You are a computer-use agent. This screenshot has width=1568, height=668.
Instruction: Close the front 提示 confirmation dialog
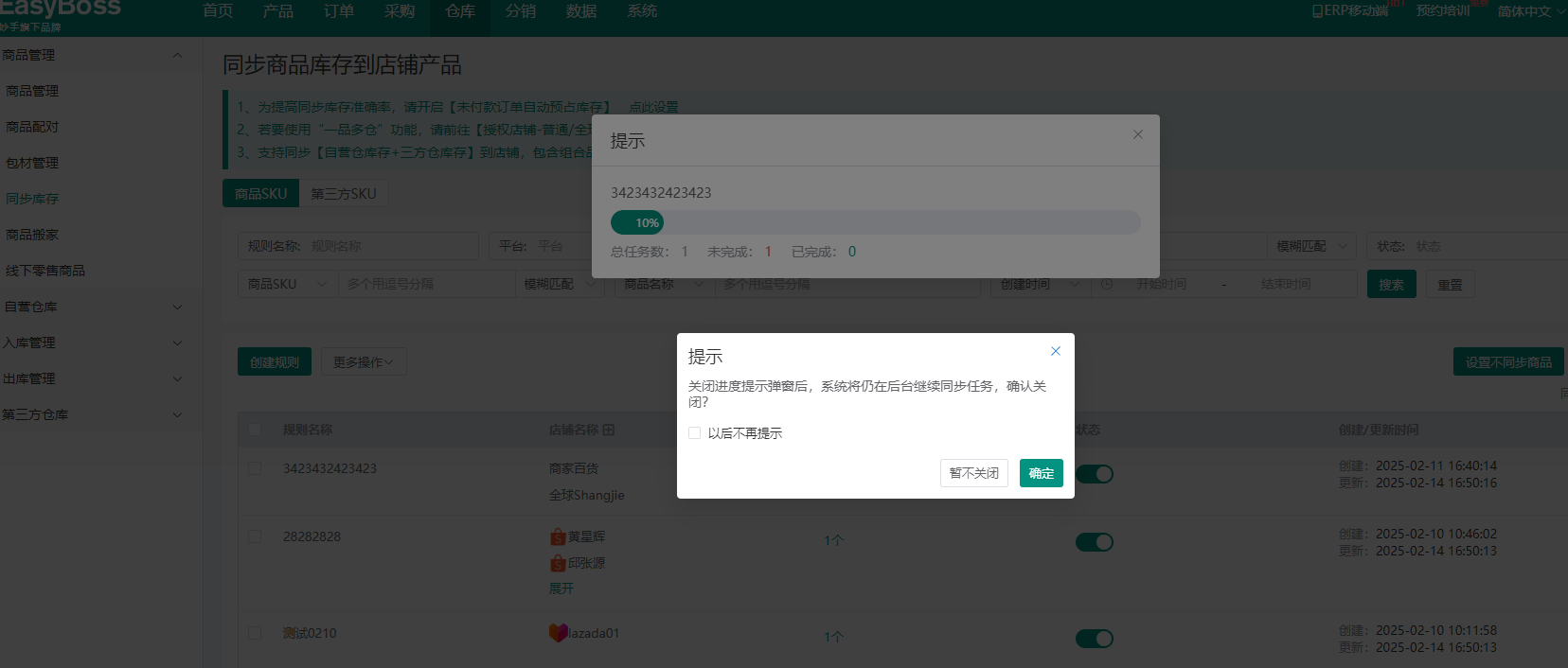tap(1056, 351)
